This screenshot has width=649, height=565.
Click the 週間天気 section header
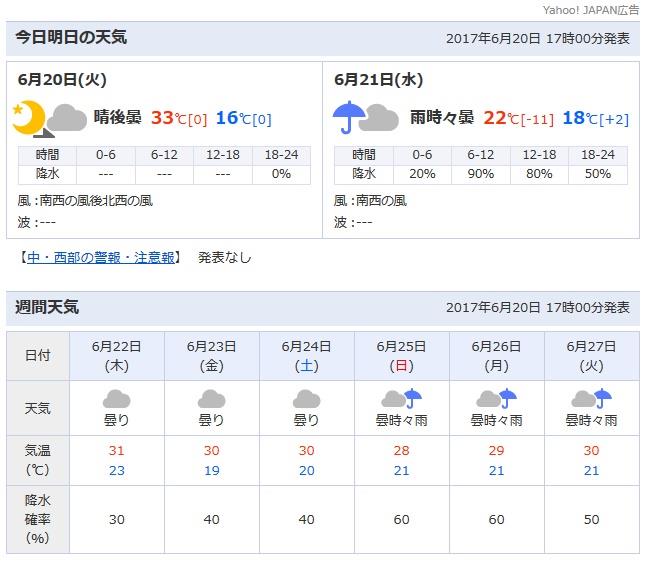47,307
